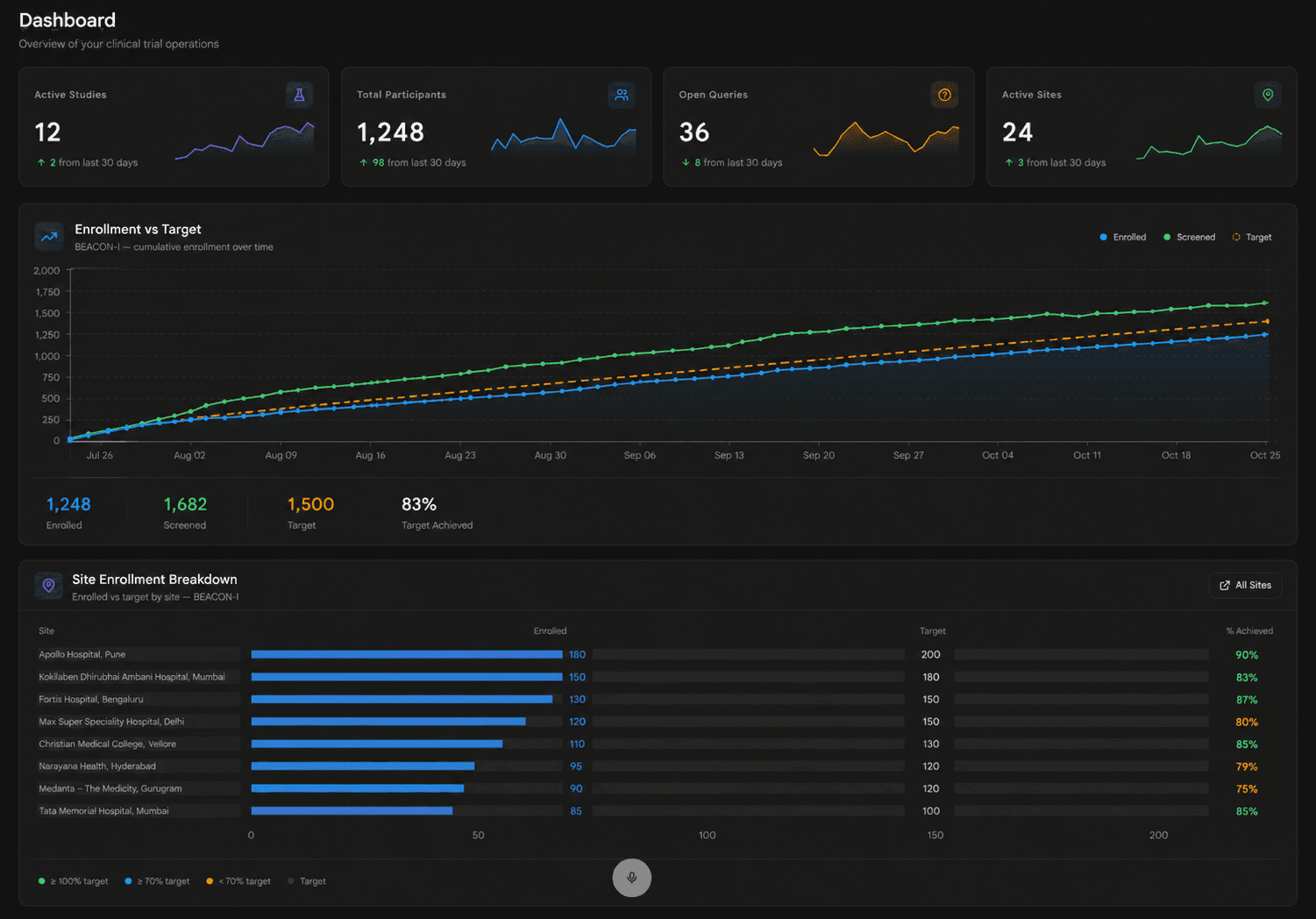
Task: Toggle the Screened series in chart legend
Action: (1189, 238)
